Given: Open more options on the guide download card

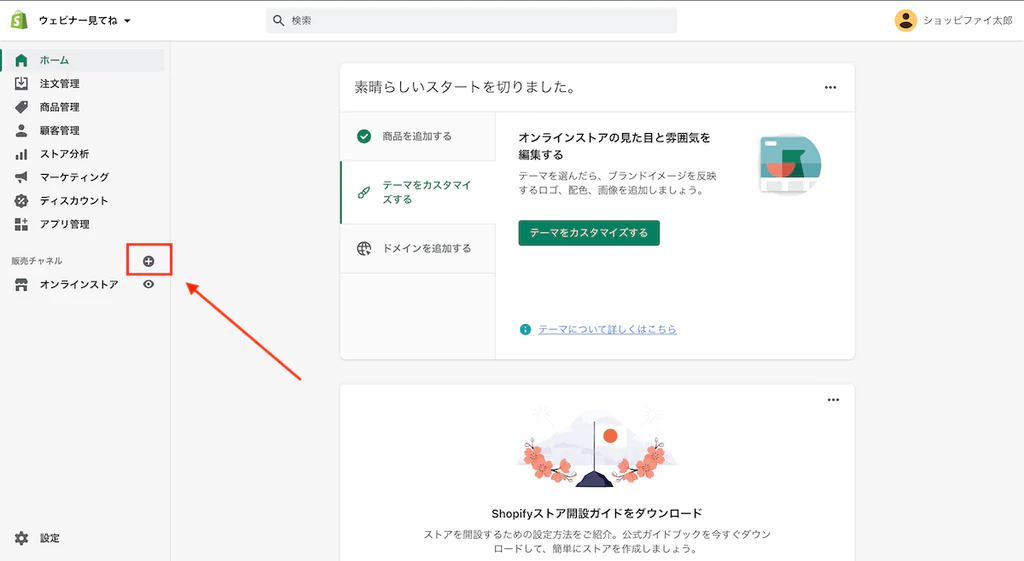Looking at the screenshot, I should (x=833, y=401).
